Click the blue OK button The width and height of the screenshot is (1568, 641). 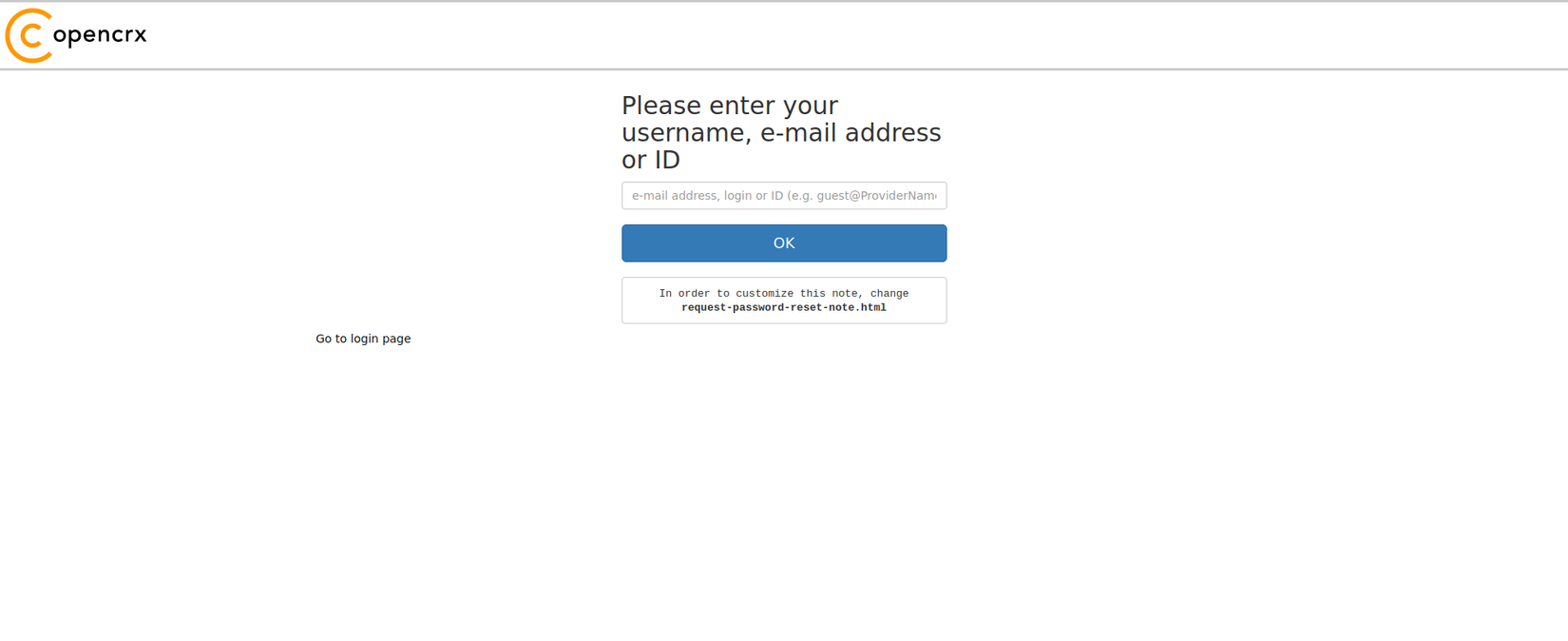[x=784, y=243]
